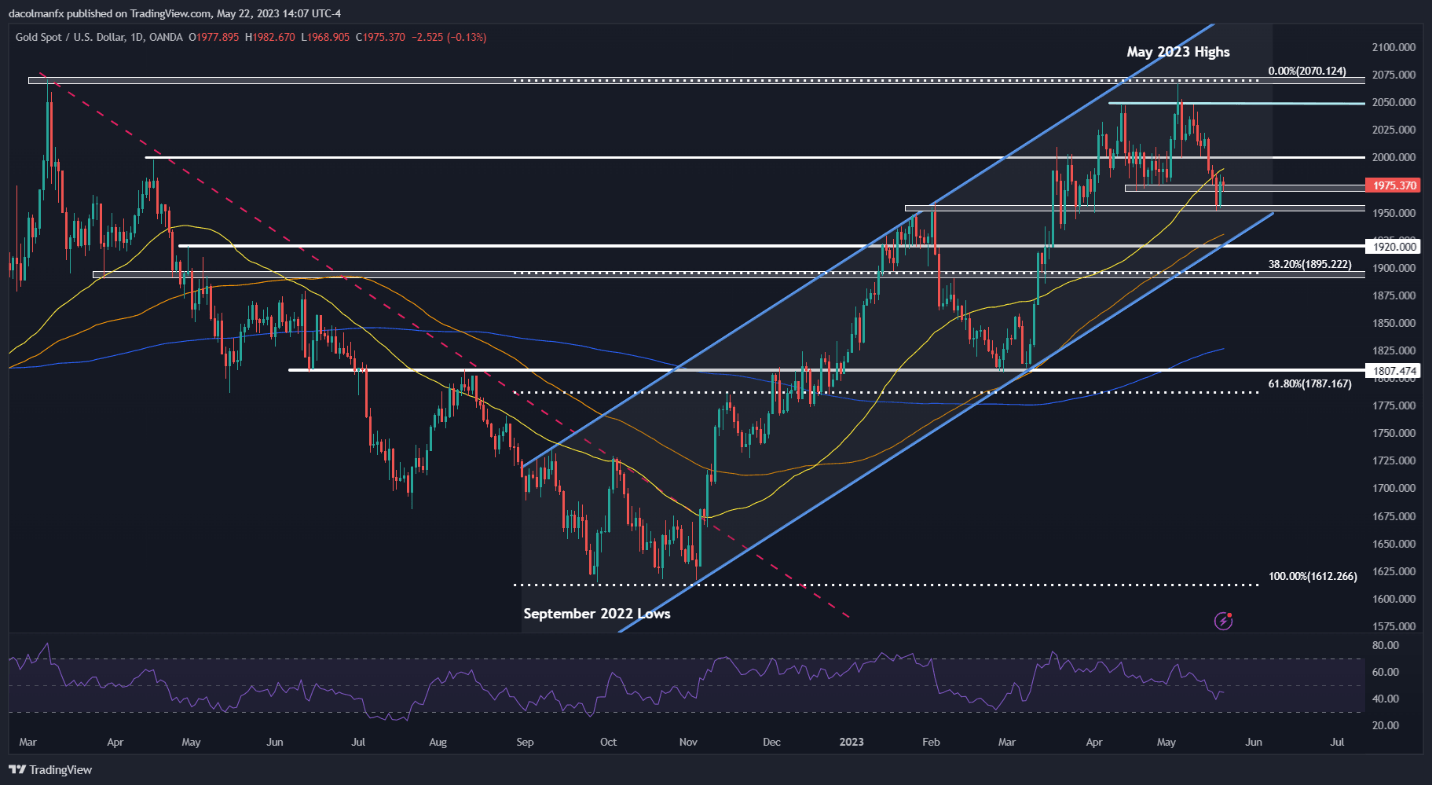Click the Oct label on time axis

tap(607, 744)
